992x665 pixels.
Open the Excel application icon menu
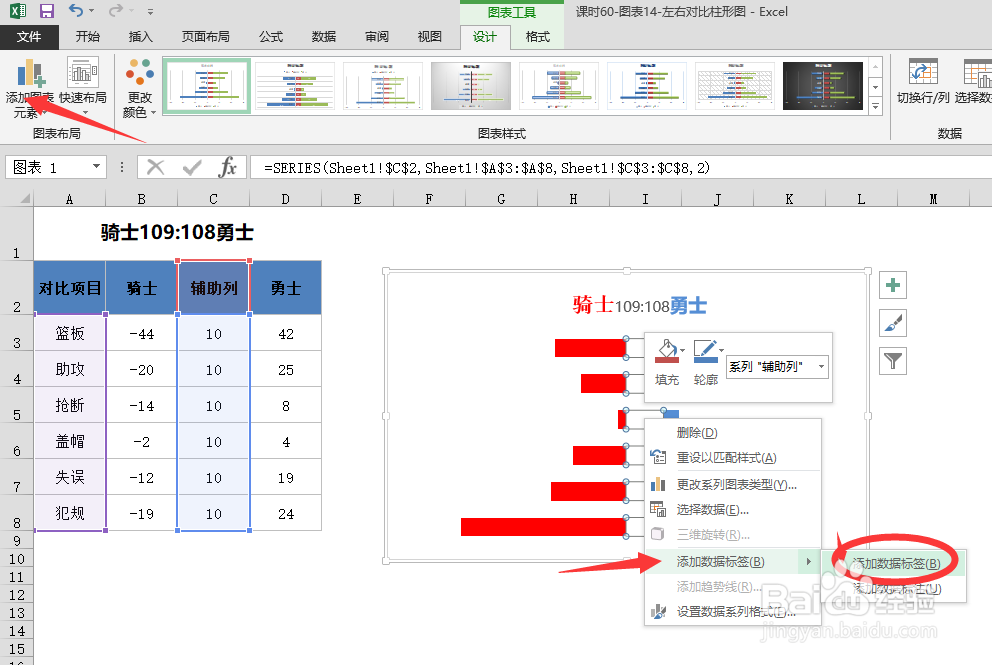(18, 11)
